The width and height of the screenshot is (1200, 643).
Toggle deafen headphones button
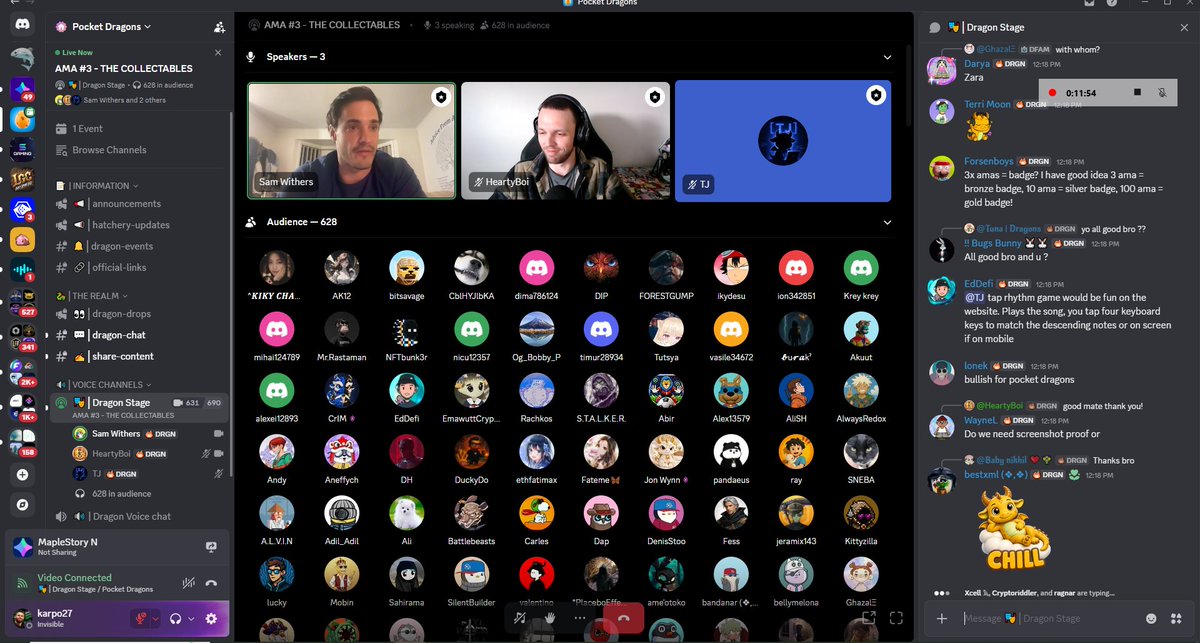click(176, 619)
